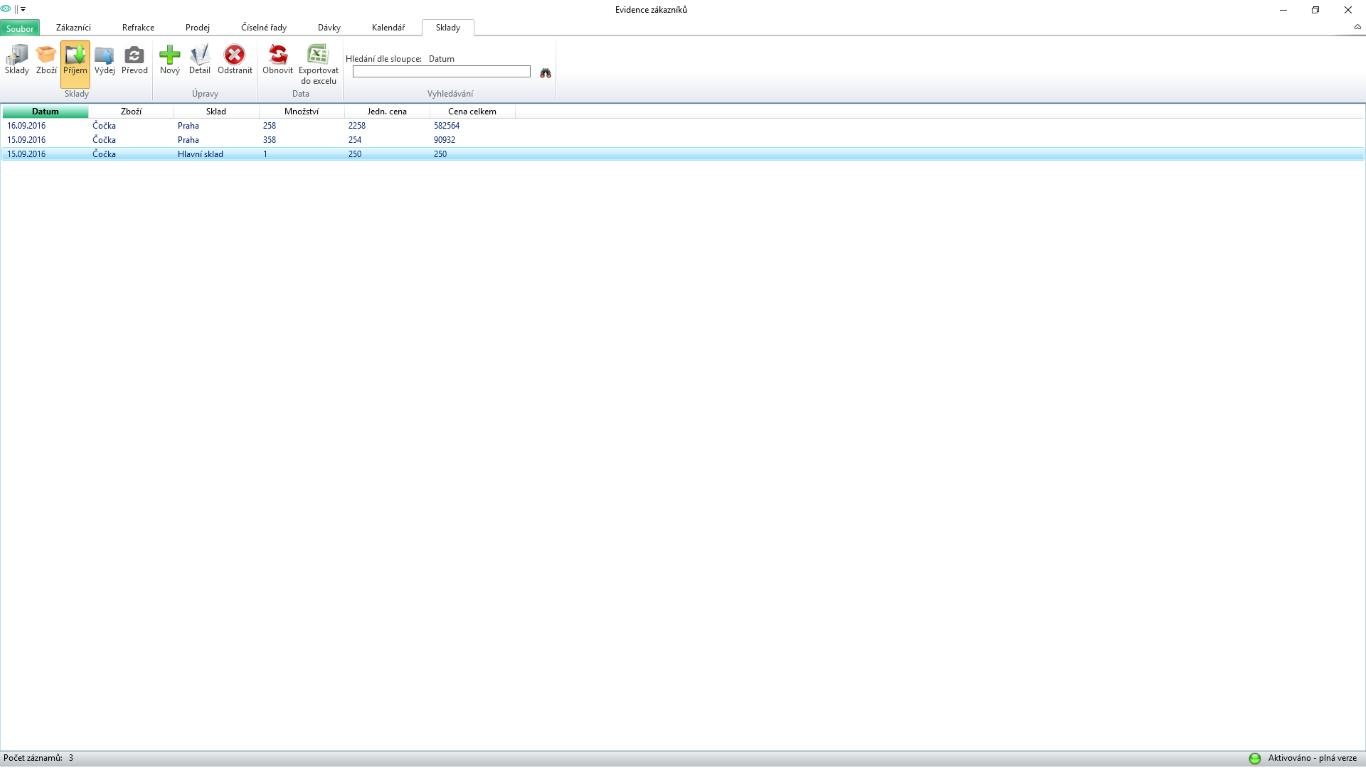Screen dimensions: 1366x768
Task: Sort by the Jedn. cena column header
Action: [387, 111]
